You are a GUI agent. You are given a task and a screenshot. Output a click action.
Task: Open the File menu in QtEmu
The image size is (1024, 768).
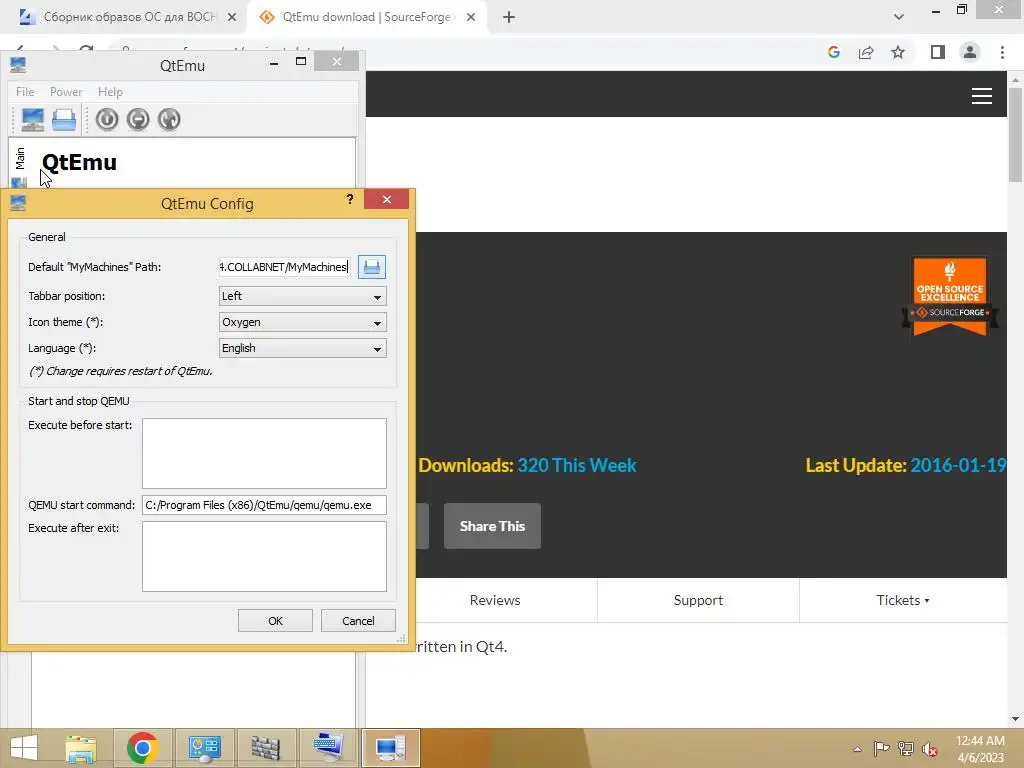click(x=25, y=91)
